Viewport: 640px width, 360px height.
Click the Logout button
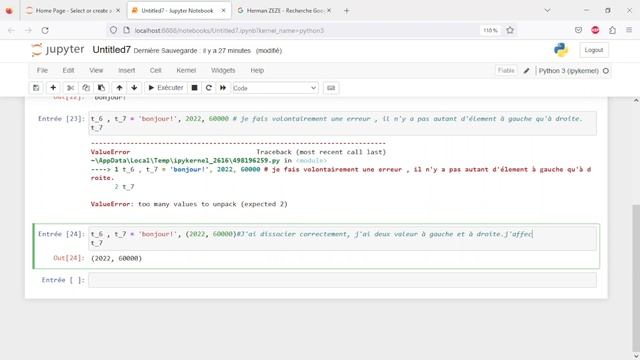[x=593, y=50]
